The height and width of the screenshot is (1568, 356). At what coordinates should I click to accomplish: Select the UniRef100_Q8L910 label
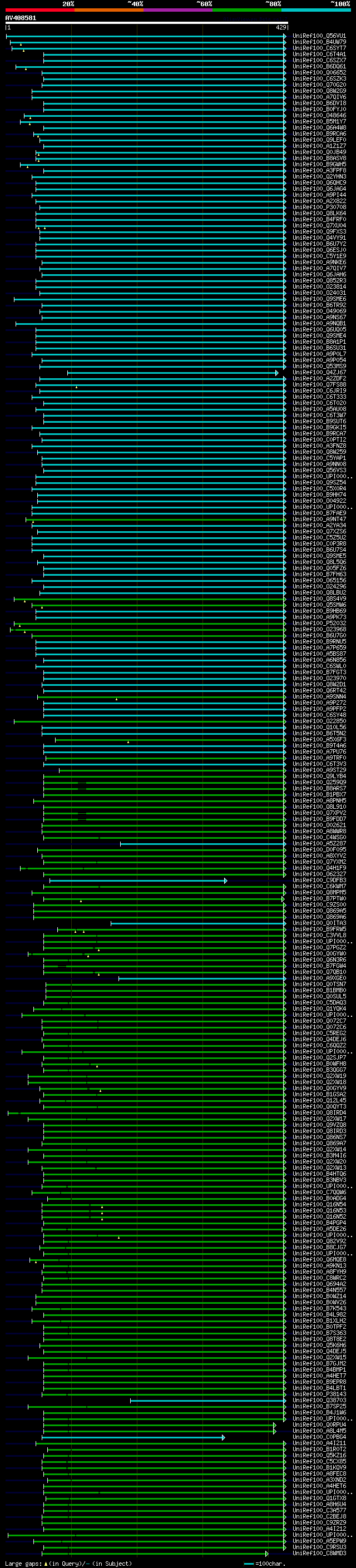click(319, 807)
